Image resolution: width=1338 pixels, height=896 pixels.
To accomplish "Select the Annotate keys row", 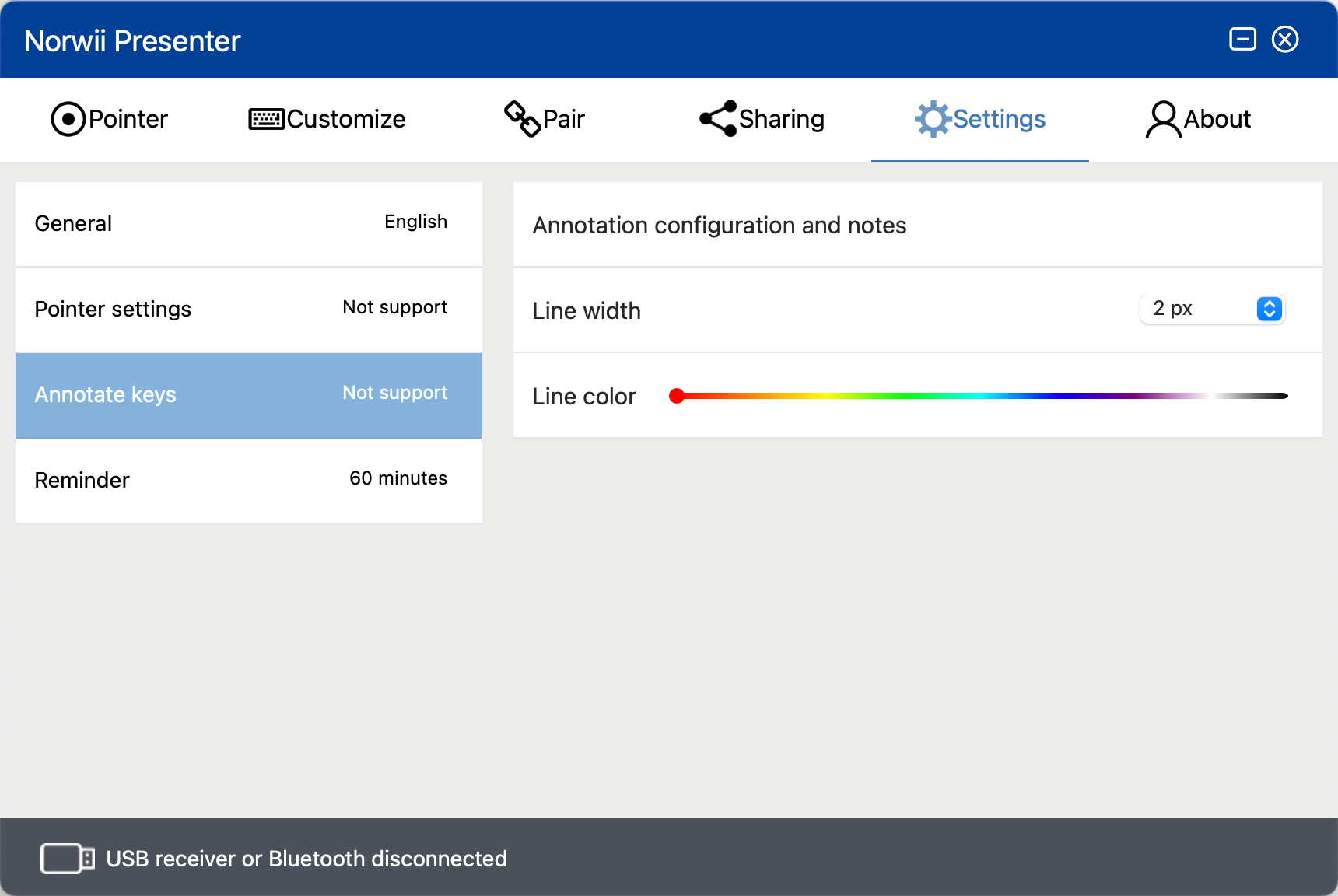I will tap(249, 395).
